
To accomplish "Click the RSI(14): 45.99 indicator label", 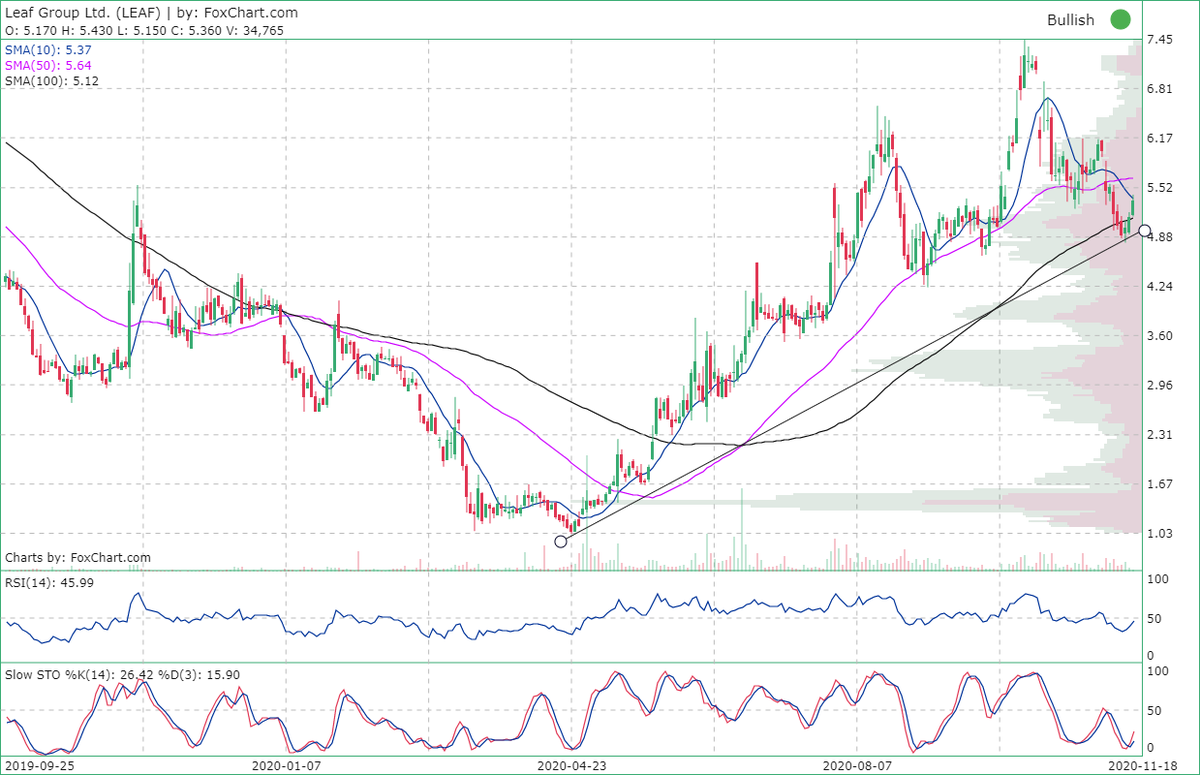I will click(50, 582).
